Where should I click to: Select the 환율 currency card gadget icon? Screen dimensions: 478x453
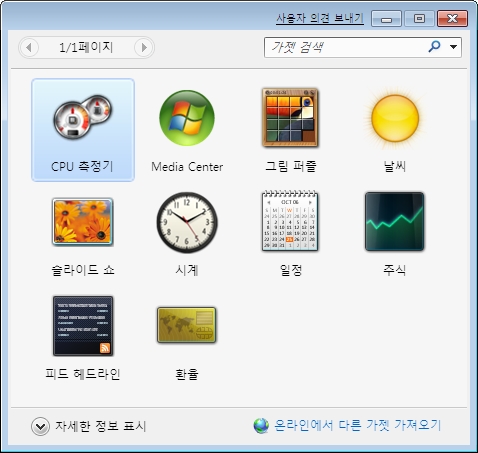pos(187,325)
